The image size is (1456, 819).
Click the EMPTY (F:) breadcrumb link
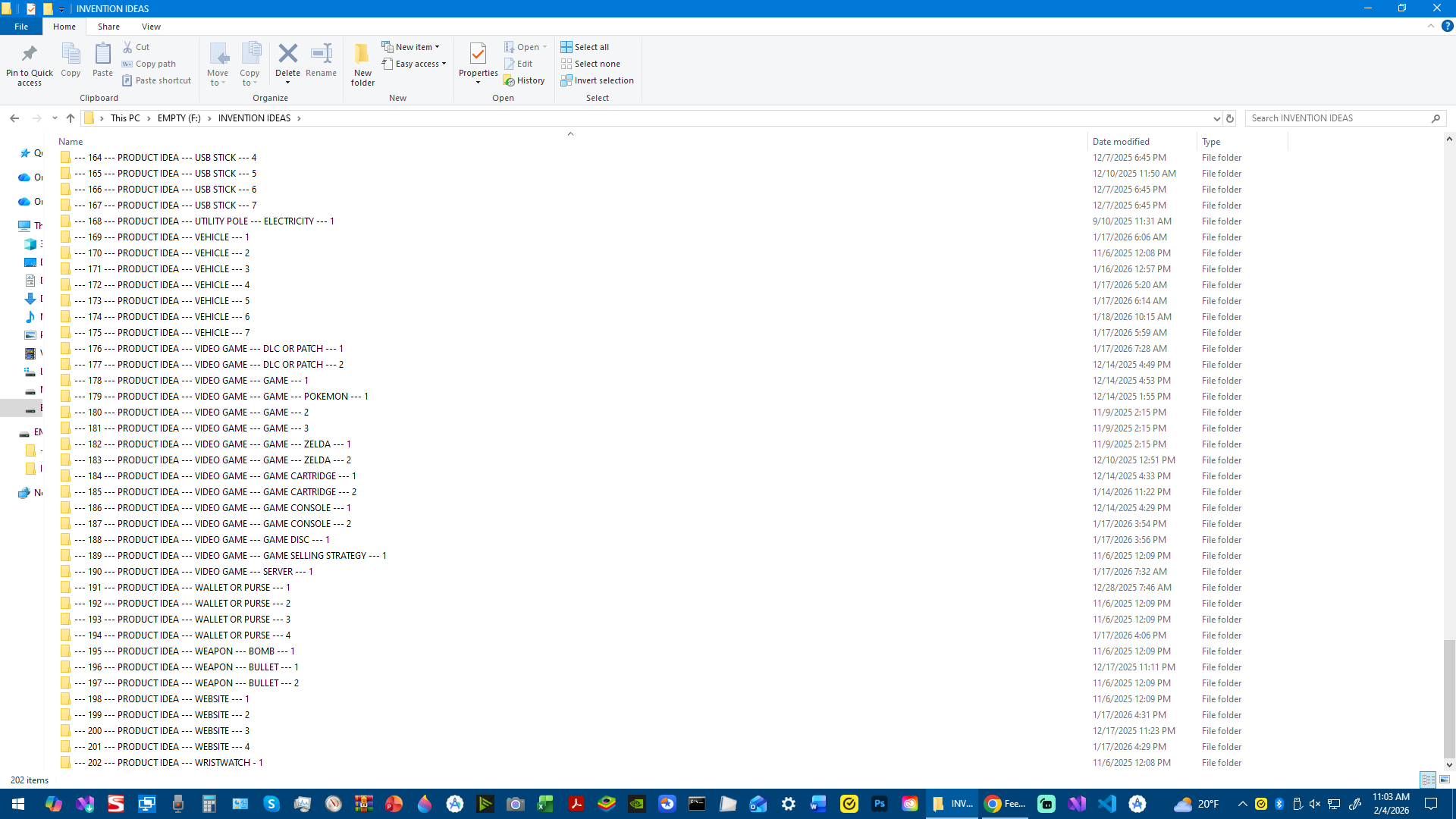coord(179,118)
